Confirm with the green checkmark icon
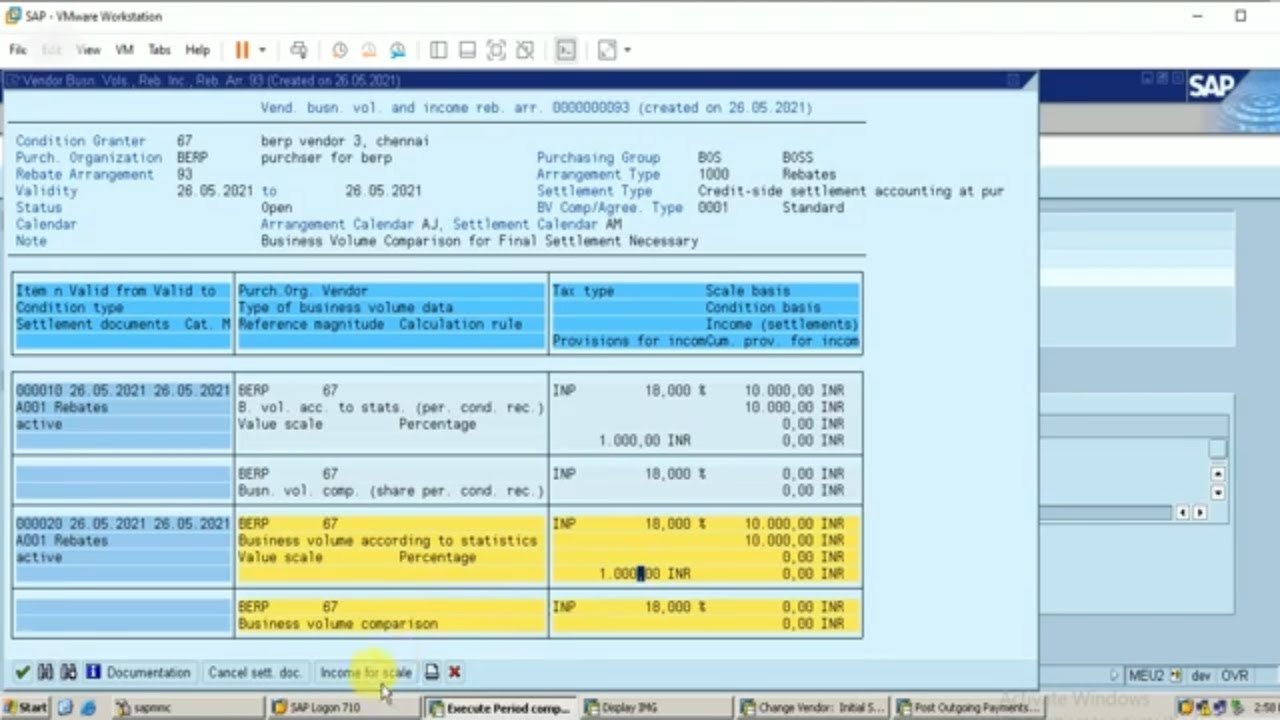Image resolution: width=1280 pixels, height=720 pixels. [x=22, y=672]
